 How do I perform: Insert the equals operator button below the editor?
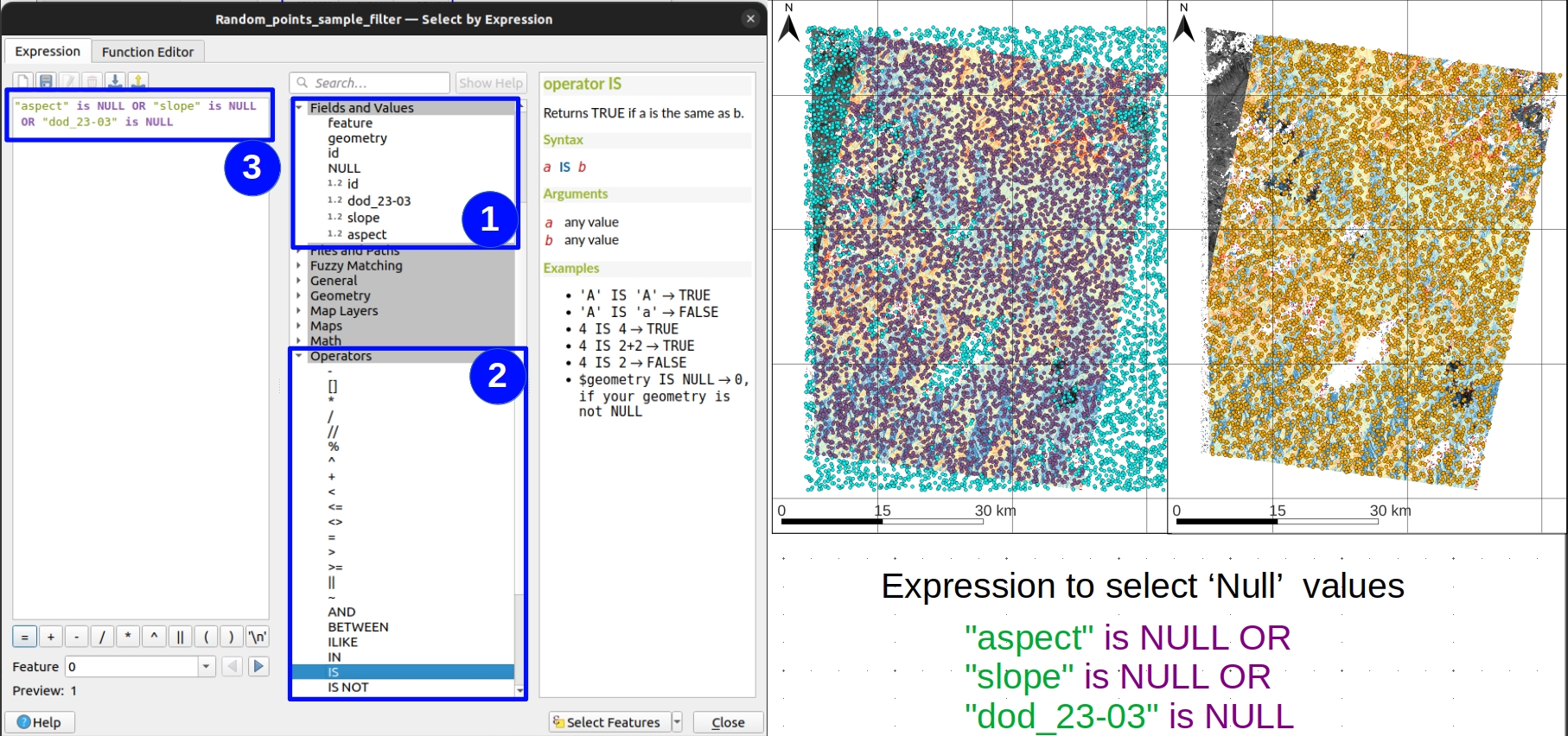tap(24, 637)
